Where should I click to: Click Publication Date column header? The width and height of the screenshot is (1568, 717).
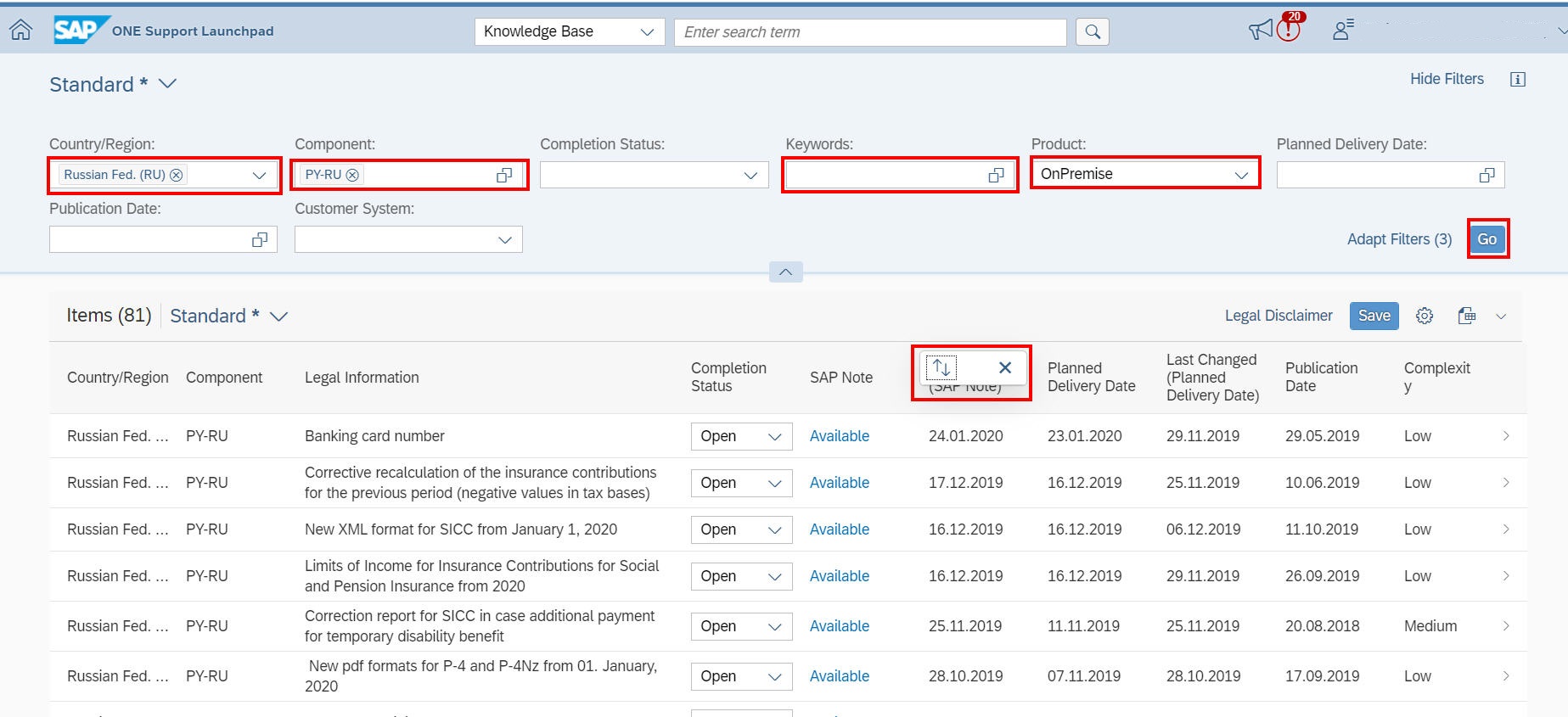(1321, 377)
